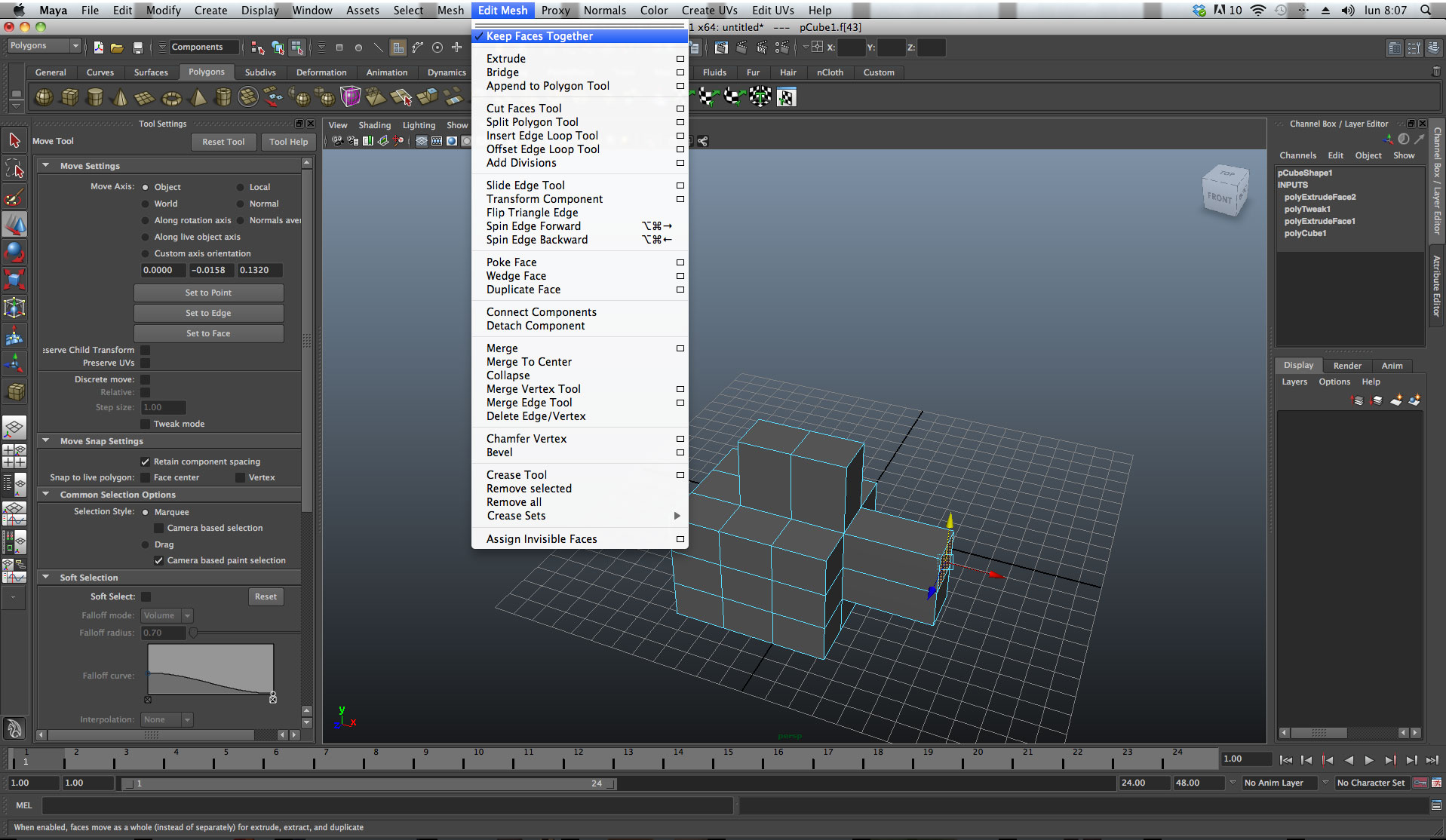Adjust the Falloff radius slider handle
The height and width of the screenshot is (840, 1446).
[193, 633]
